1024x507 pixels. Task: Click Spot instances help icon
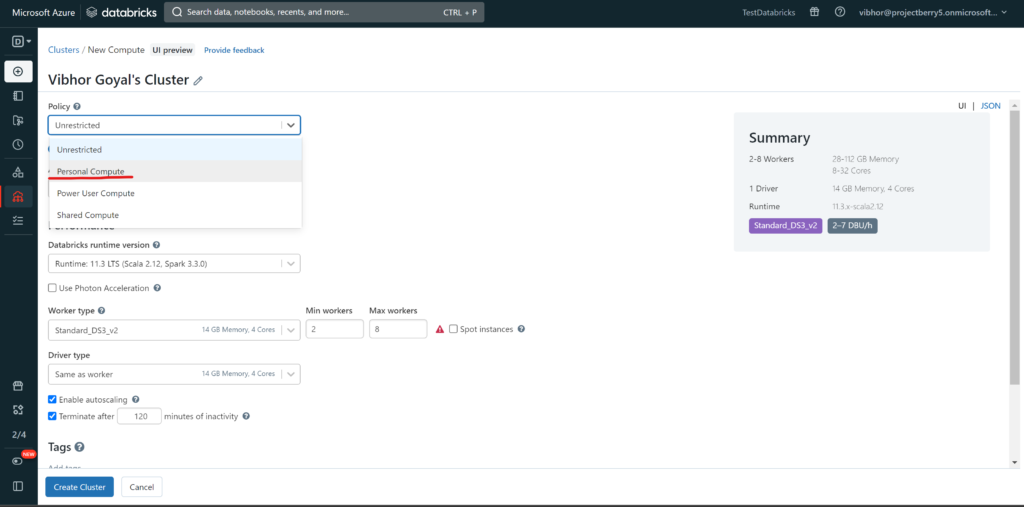coord(521,329)
